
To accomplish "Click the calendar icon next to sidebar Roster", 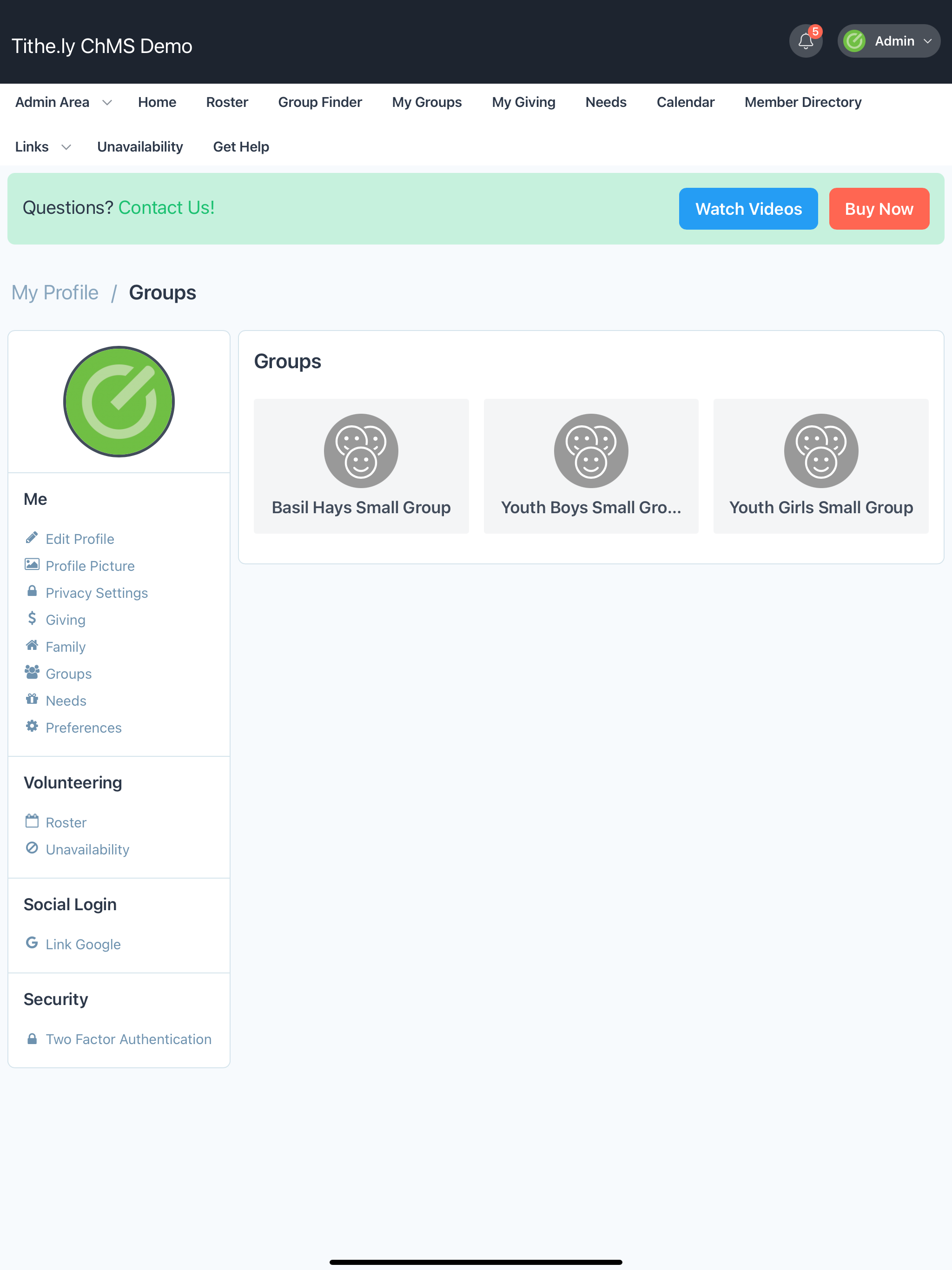I will click(x=32, y=821).
